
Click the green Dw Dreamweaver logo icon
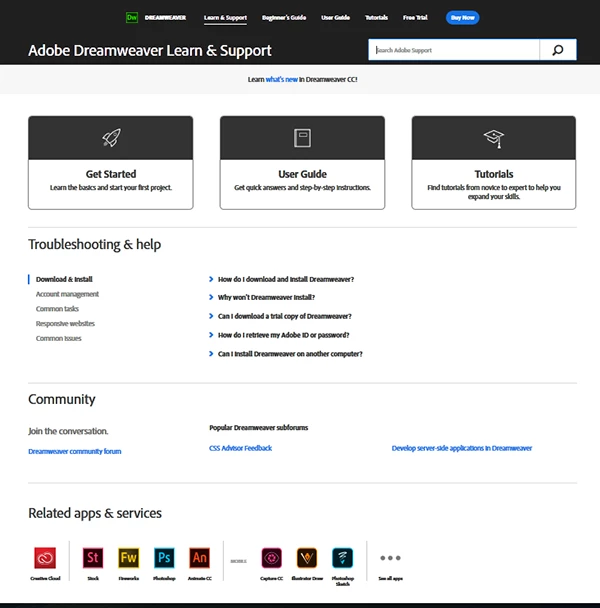[132, 17]
